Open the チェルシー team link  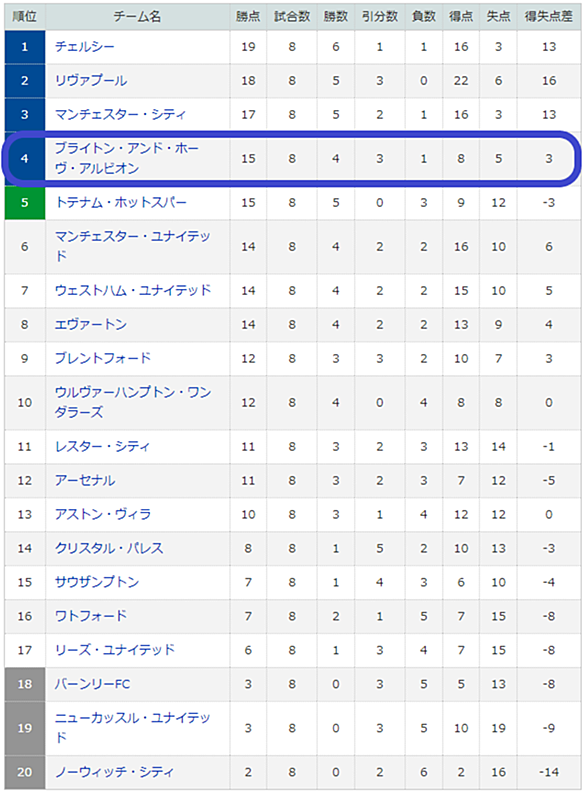tap(84, 47)
